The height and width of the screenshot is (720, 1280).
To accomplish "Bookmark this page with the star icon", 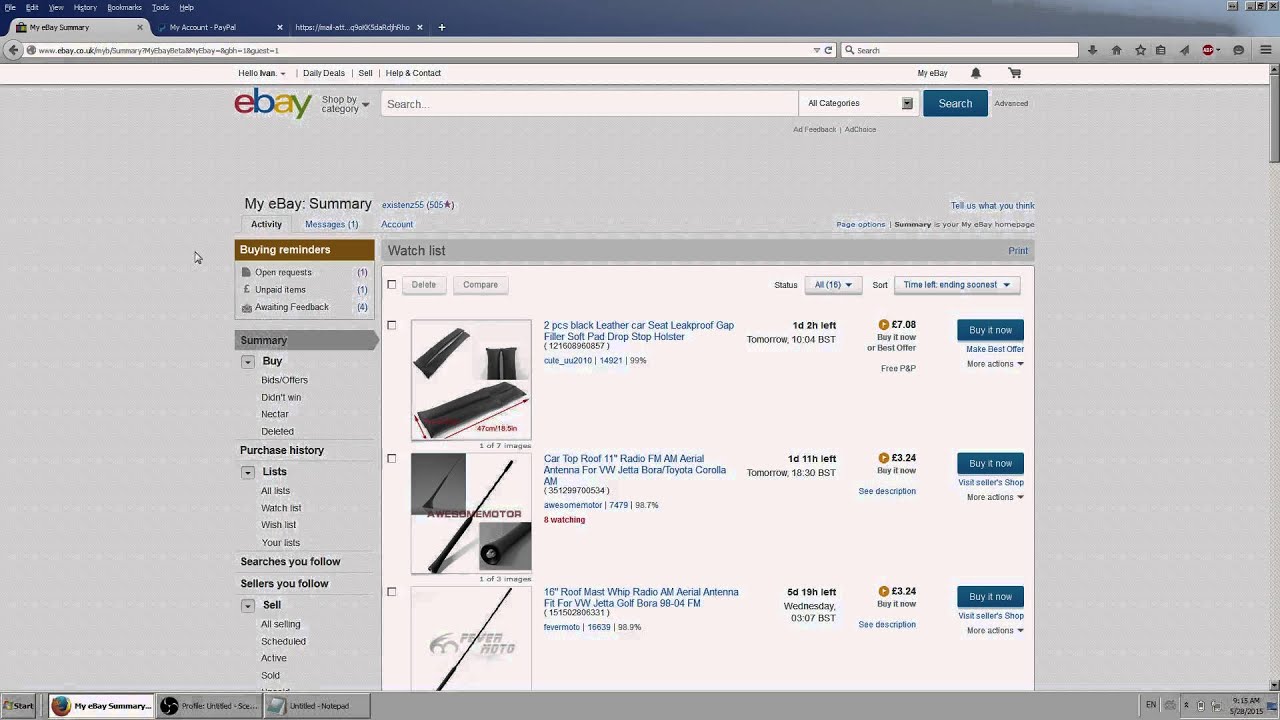I will (x=1140, y=50).
